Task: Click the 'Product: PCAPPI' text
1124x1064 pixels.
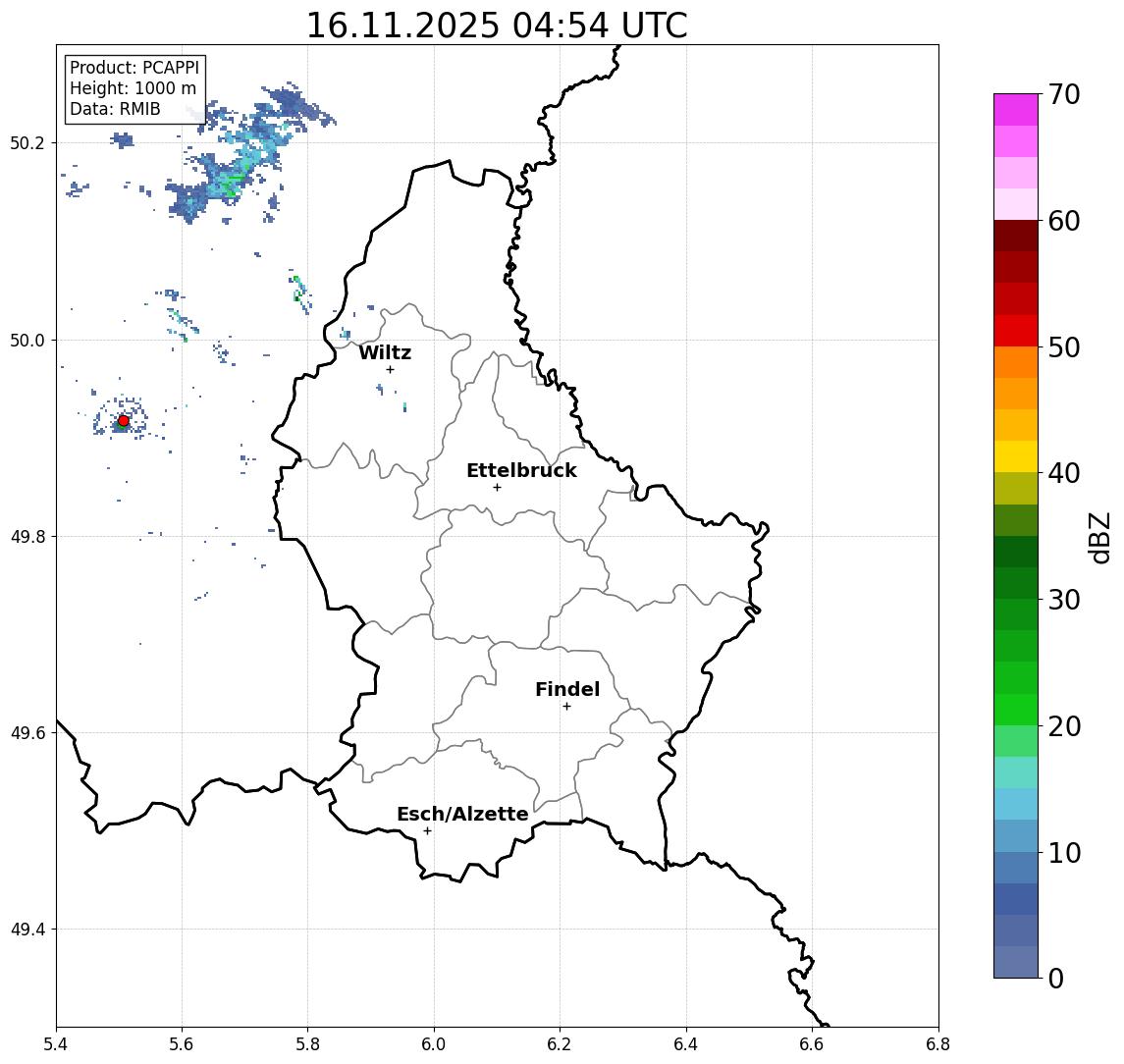Action: tap(134, 68)
